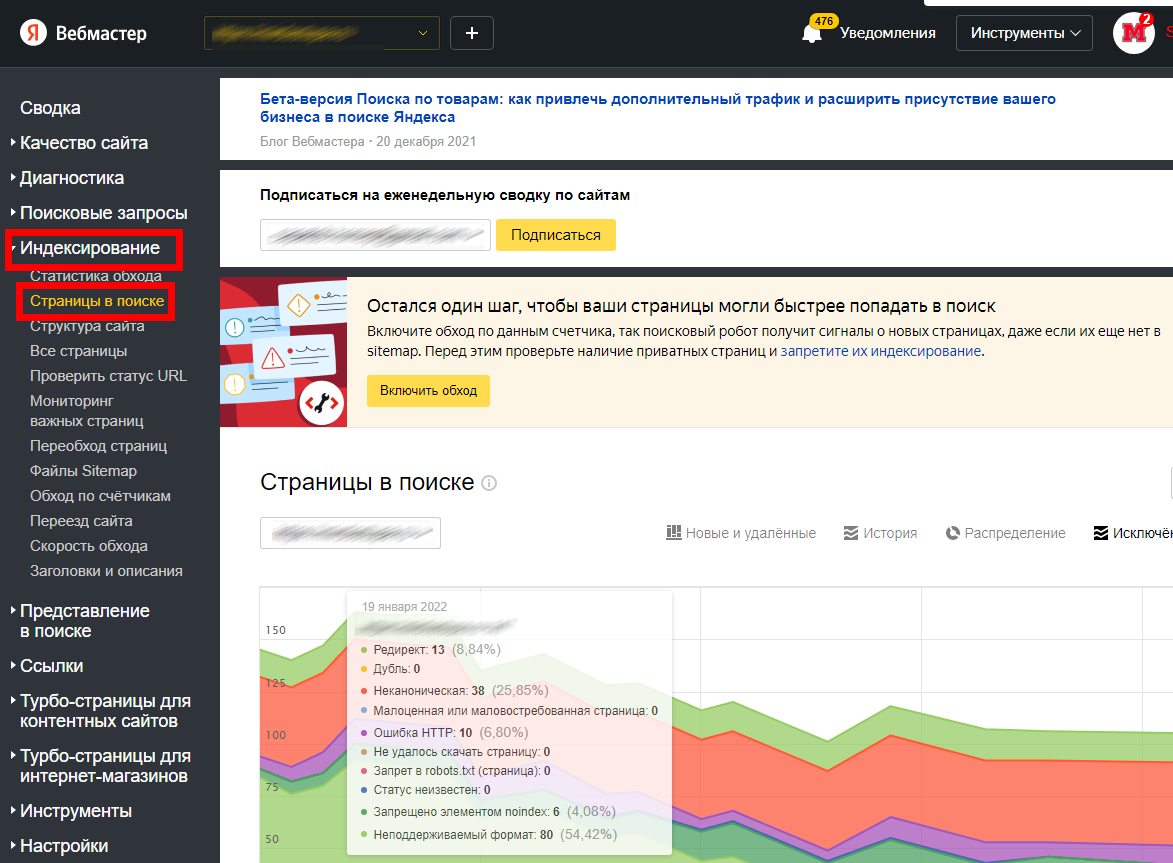Image resolution: width=1173 pixels, height=863 pixels.
Task: Click the Yandex Webmaster logo icon
Action: [34, 33]
